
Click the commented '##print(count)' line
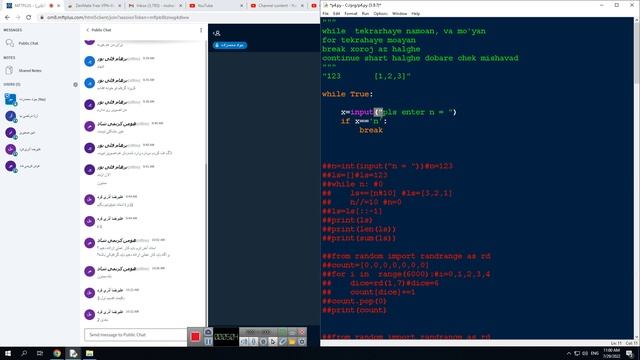(354, 310)
